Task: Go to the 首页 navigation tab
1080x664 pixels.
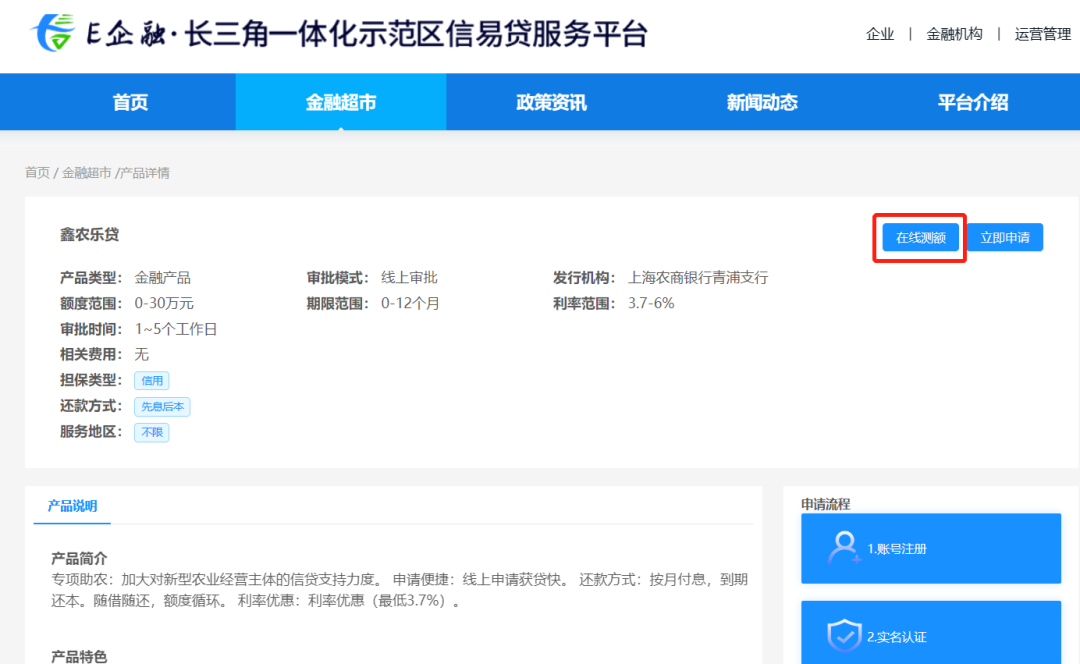Action: click(130, 102)
